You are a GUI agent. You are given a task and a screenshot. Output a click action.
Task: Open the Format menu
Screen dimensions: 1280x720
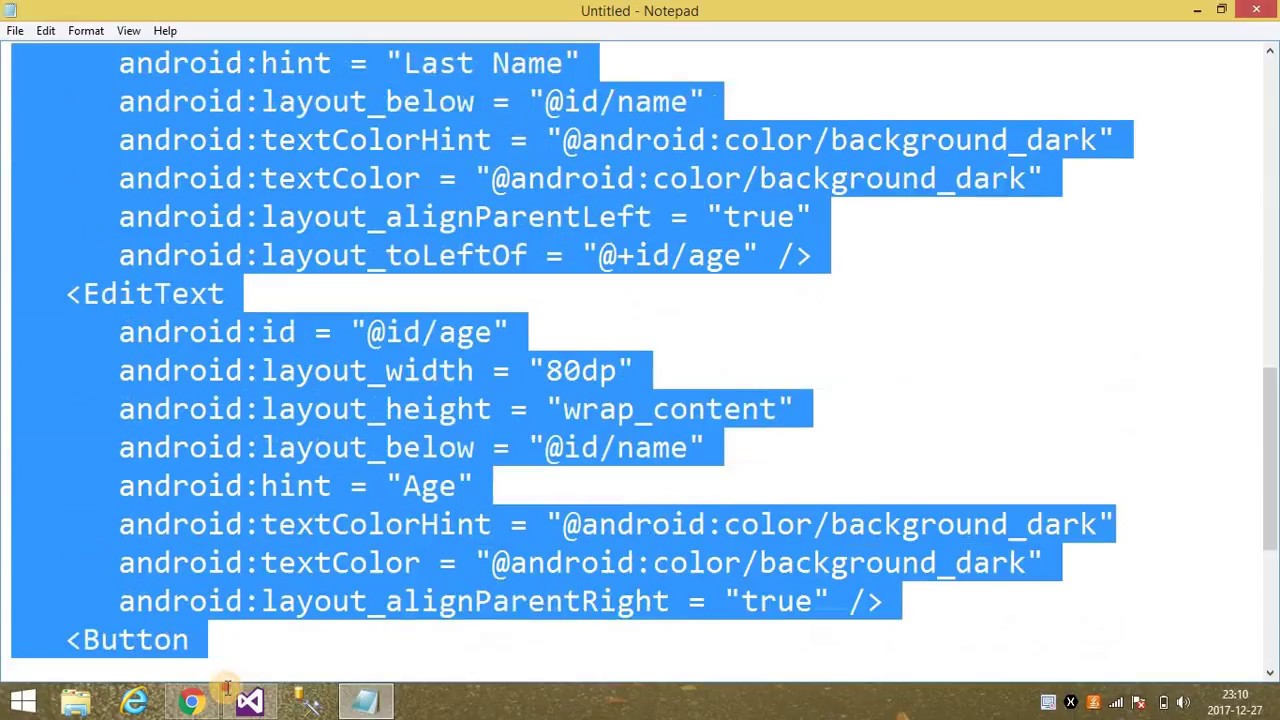coord(86,31)
